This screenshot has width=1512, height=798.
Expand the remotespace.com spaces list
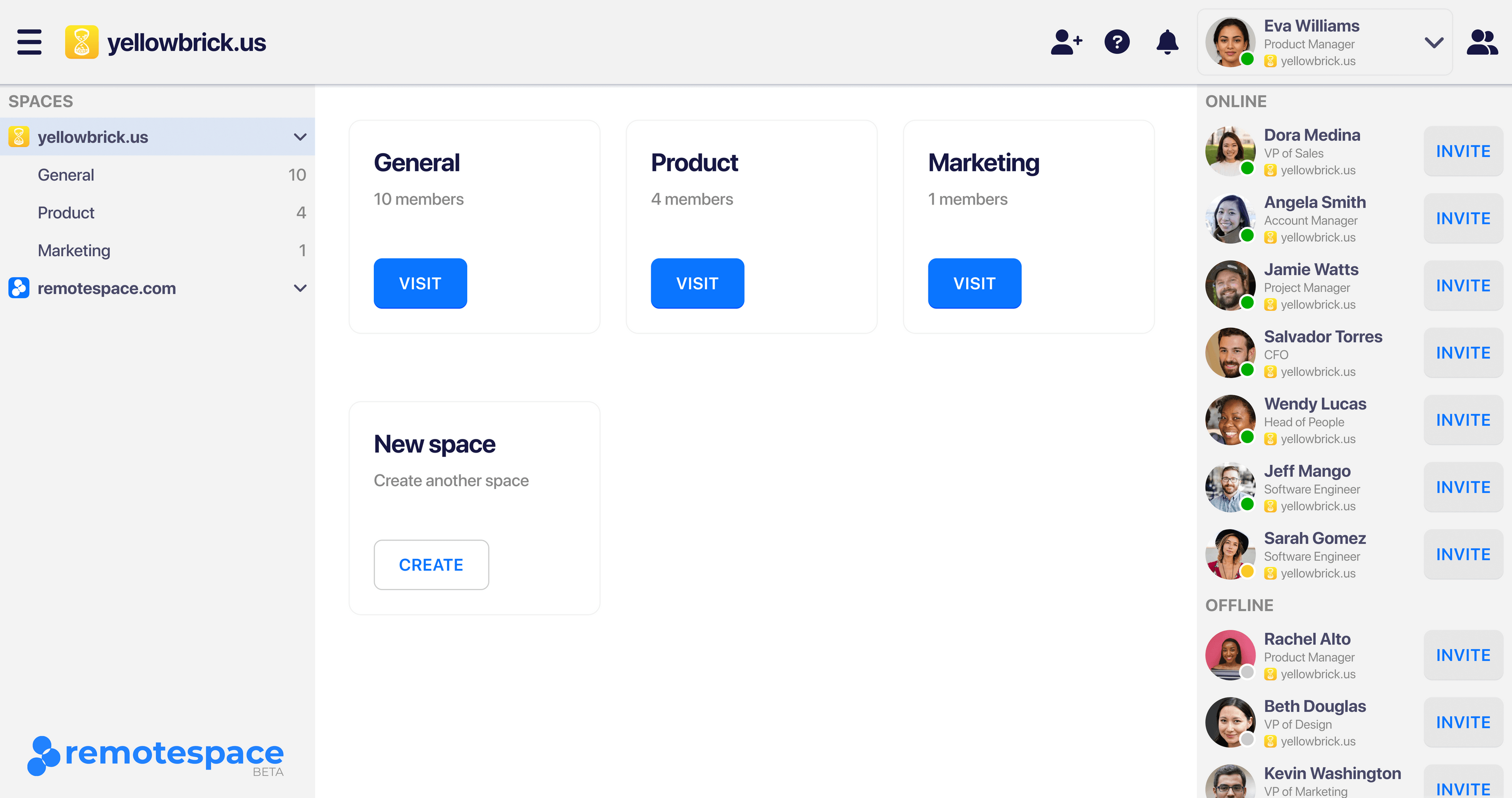(x=300, y=288)
